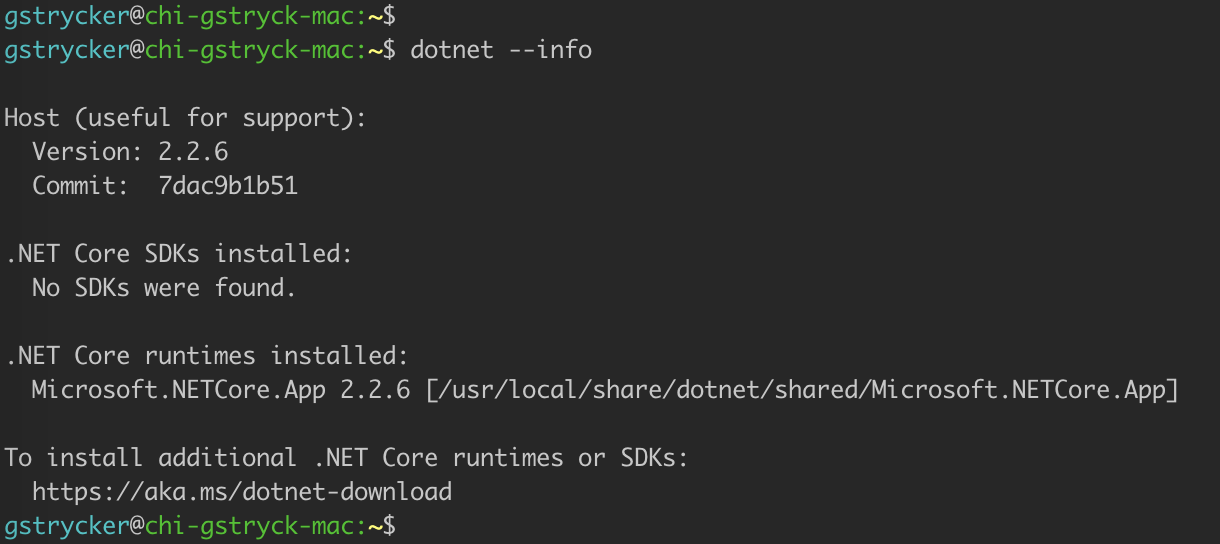Click the ".NET Core runtimes installed:" heading
The image size is (1220, 544).
207,356
